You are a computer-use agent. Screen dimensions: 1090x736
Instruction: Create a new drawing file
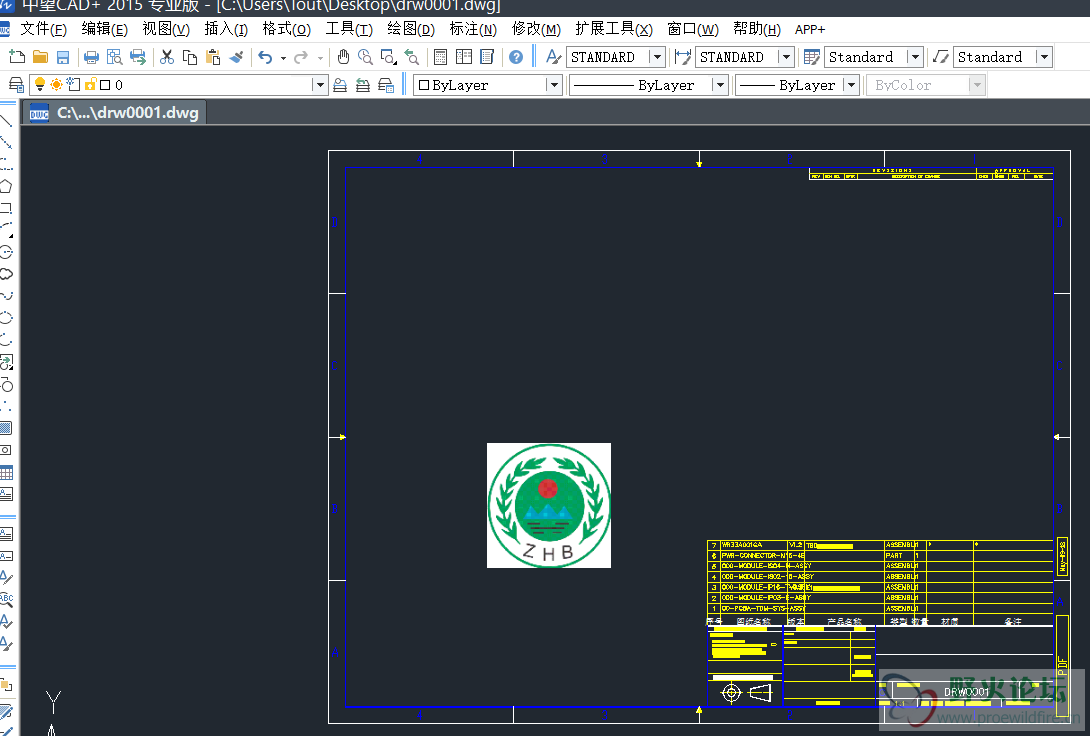17,57
